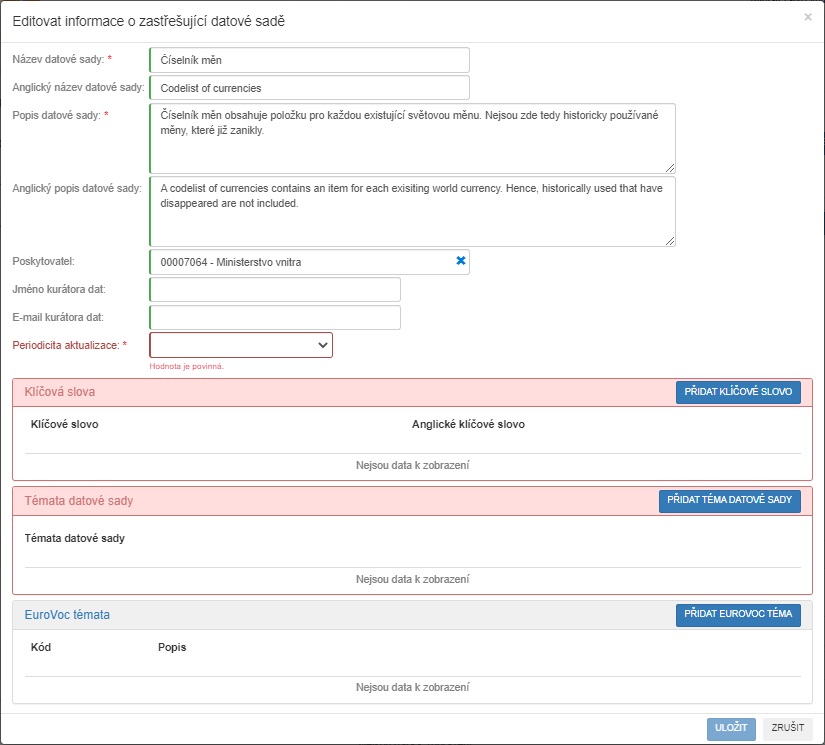Click the E-mail kurátora dat field
Image resolution: width=825 pixels, height=745 pixels.
[275, 318]
